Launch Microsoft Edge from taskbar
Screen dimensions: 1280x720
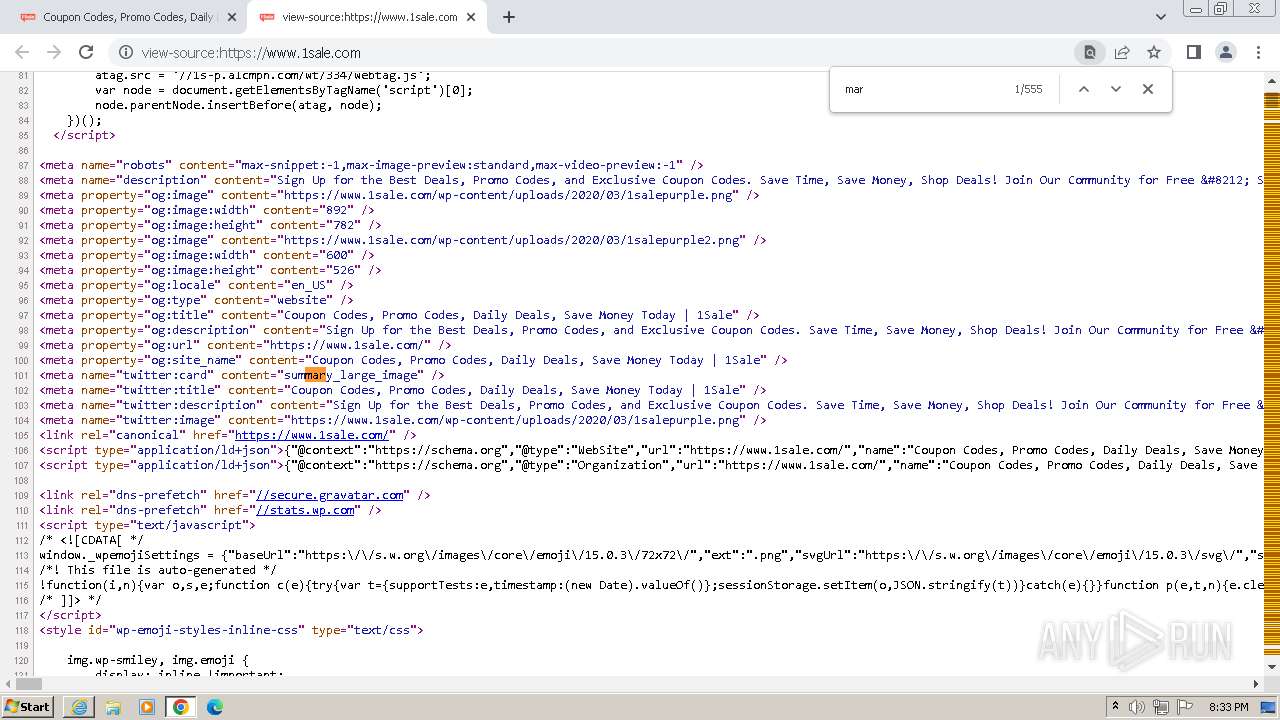[x=215, y=707]
